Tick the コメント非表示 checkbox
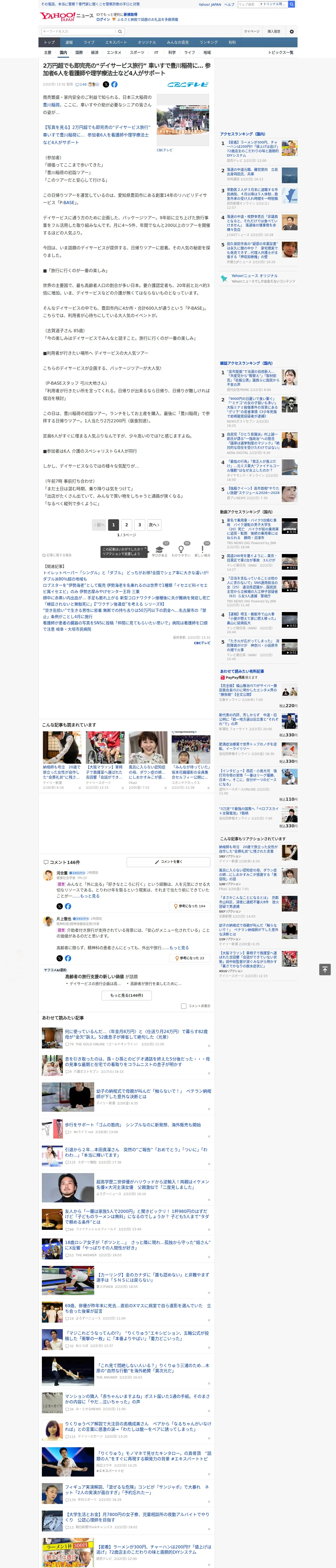The height and width of the screenshot is (1568, 336). pos(183,1006)
